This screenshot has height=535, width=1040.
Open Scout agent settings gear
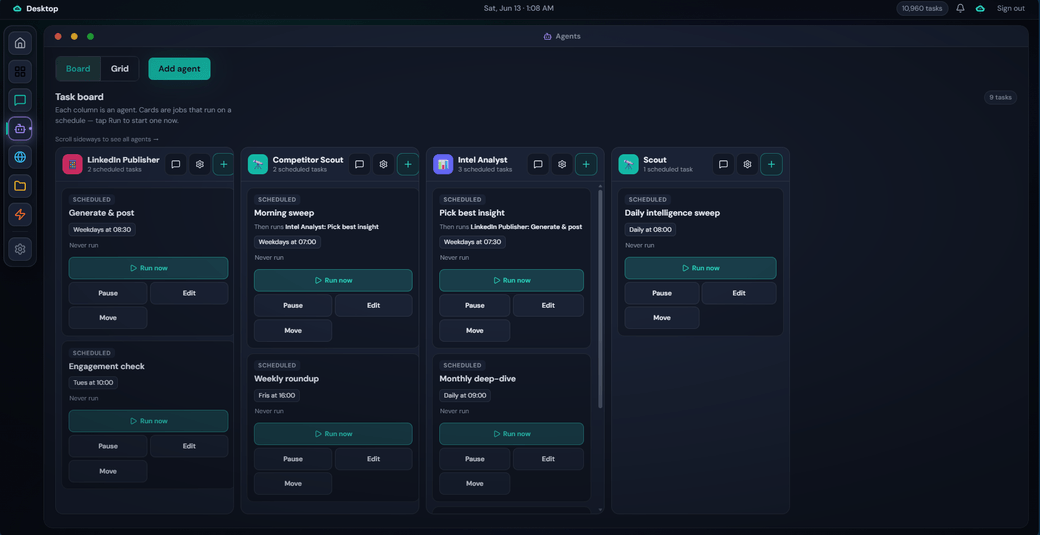point(748,164)
